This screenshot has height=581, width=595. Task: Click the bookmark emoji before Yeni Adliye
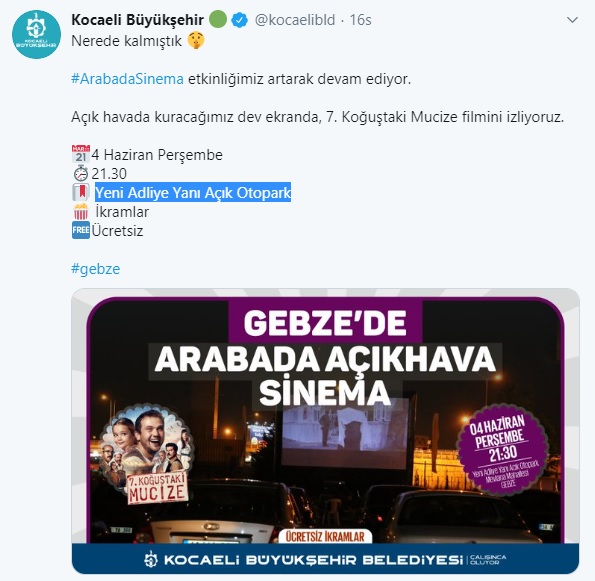click(x=80, y=192)
